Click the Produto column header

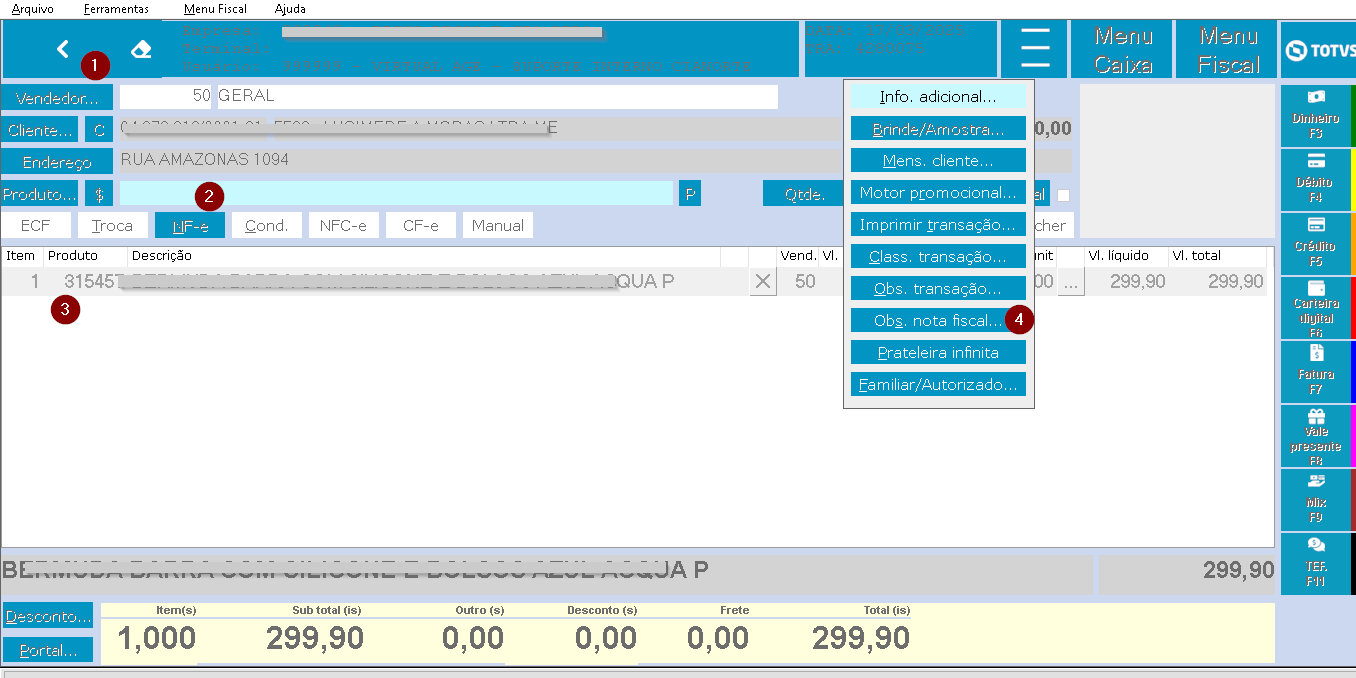[85, 256]
